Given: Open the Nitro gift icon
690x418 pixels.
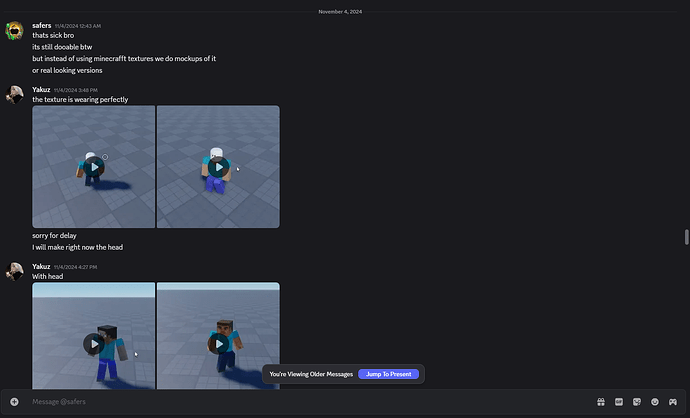Looking at the screenshot, I should [601, 402].
